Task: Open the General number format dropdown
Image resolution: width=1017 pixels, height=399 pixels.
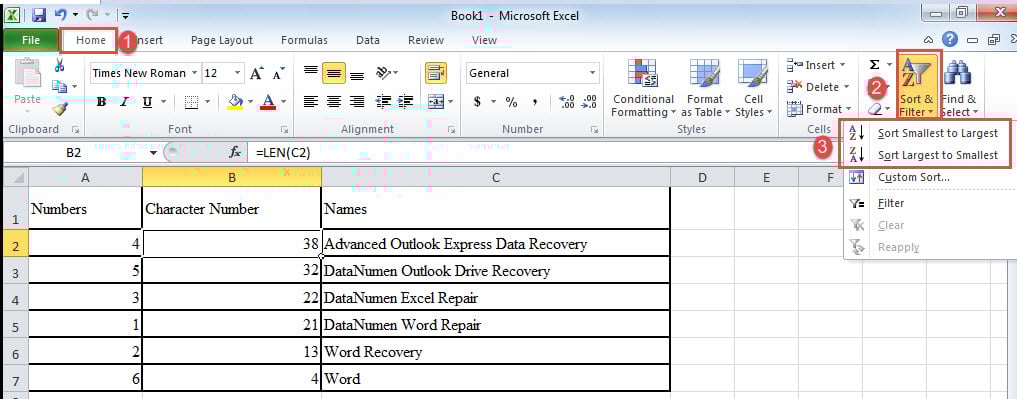Action: (x=592, y=73)
